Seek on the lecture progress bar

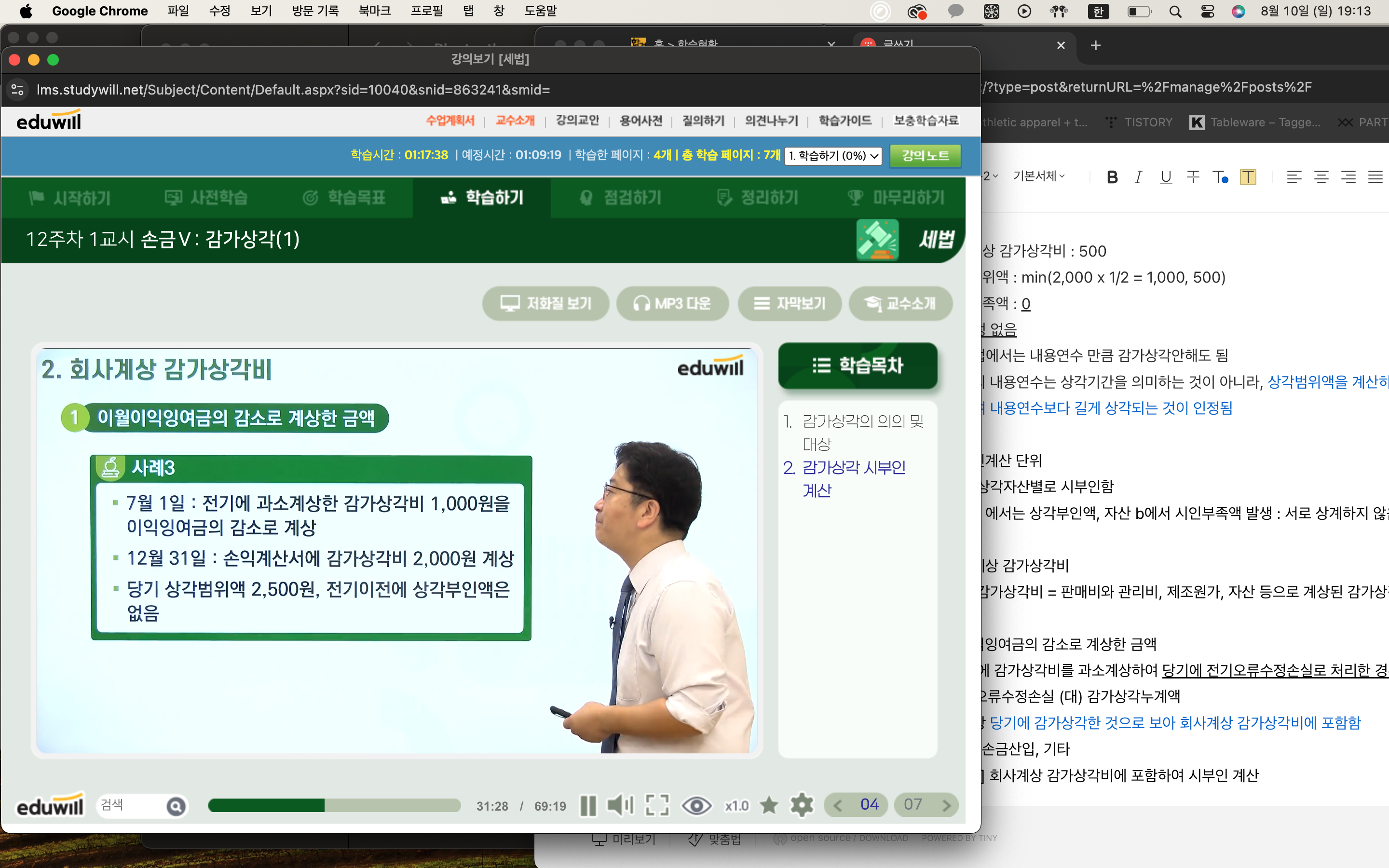335,805
